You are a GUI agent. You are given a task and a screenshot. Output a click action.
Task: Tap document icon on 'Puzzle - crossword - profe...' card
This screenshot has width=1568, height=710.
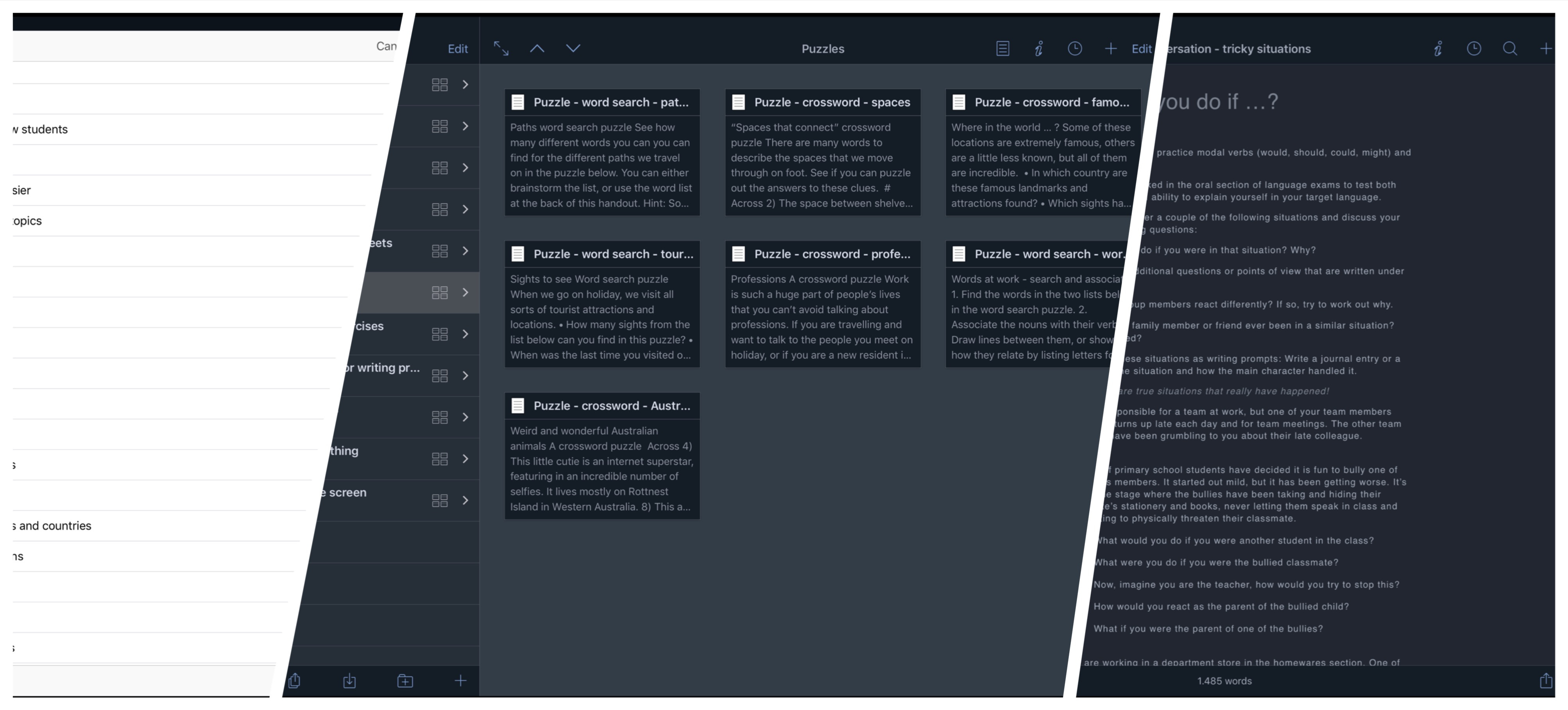click(x=738, y=254)
